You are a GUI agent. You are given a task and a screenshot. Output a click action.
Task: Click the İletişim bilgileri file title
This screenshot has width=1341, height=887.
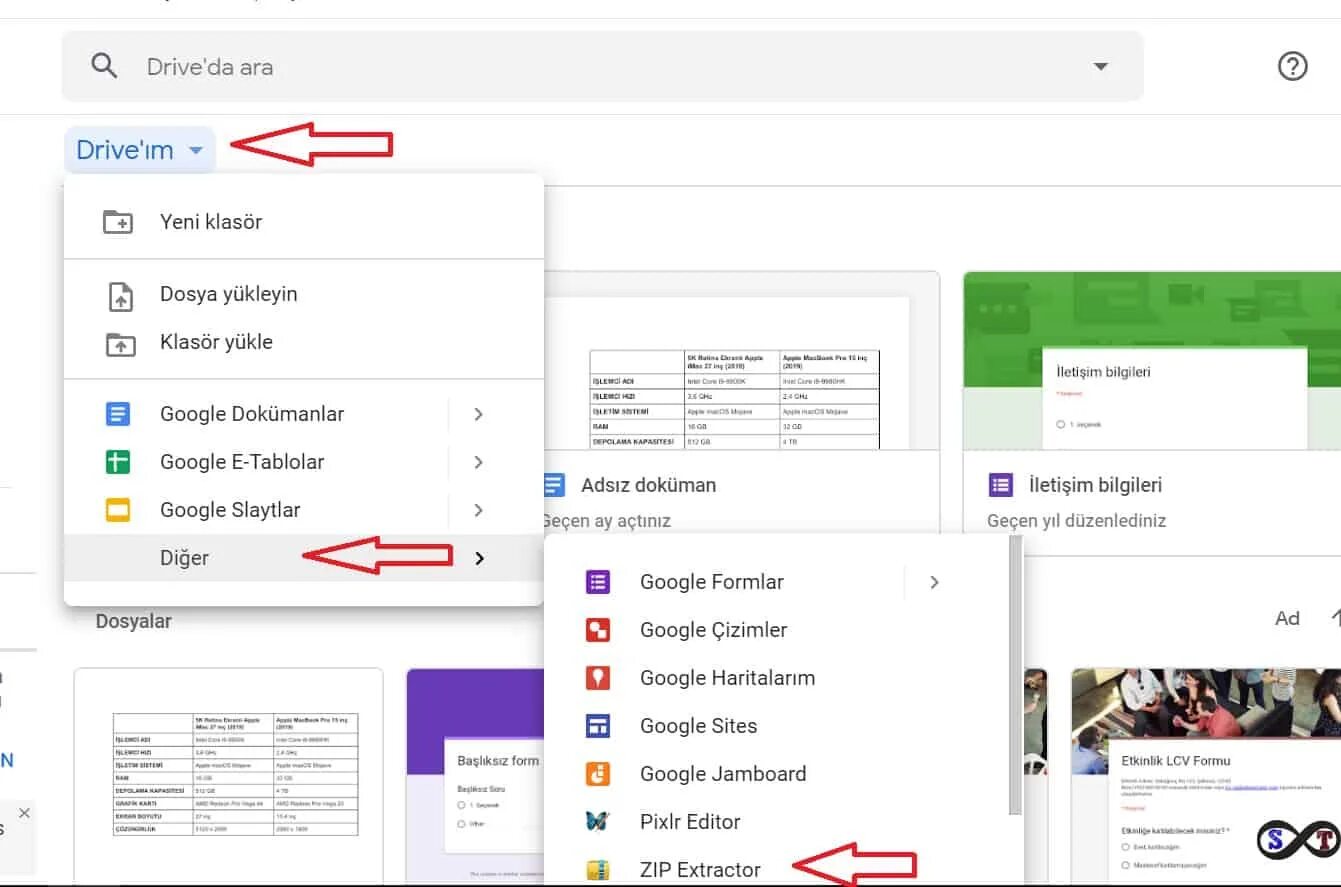click(x=1095, y=485)
